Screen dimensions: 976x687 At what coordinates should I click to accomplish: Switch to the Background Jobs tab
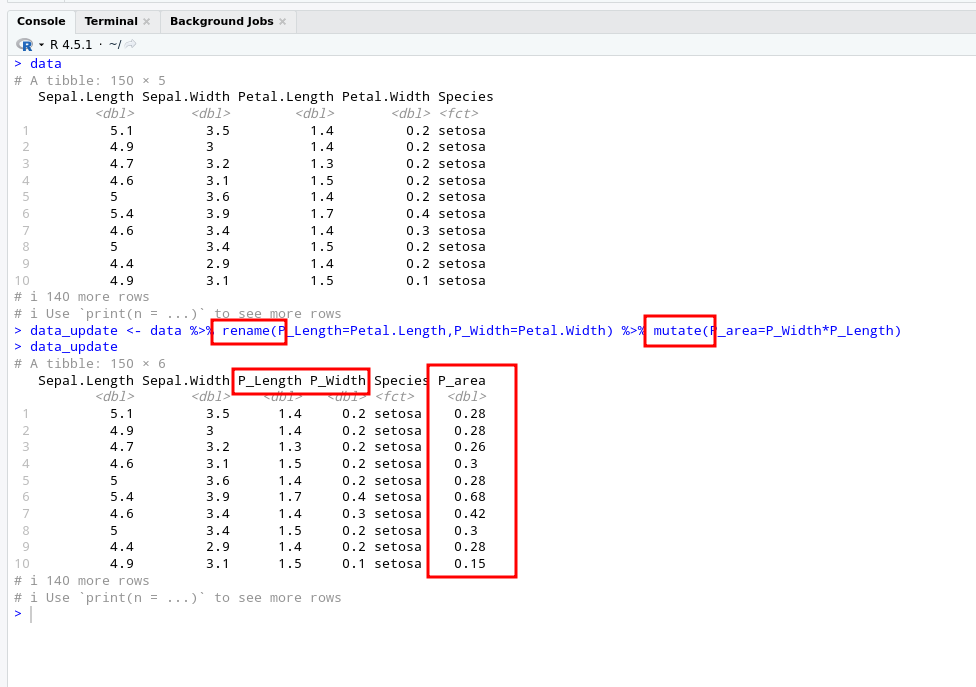click(x=221, y=21)
